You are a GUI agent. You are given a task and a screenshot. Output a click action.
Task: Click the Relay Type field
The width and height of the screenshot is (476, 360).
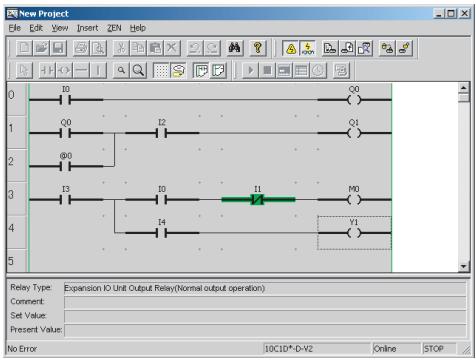[x=265, y=288]
